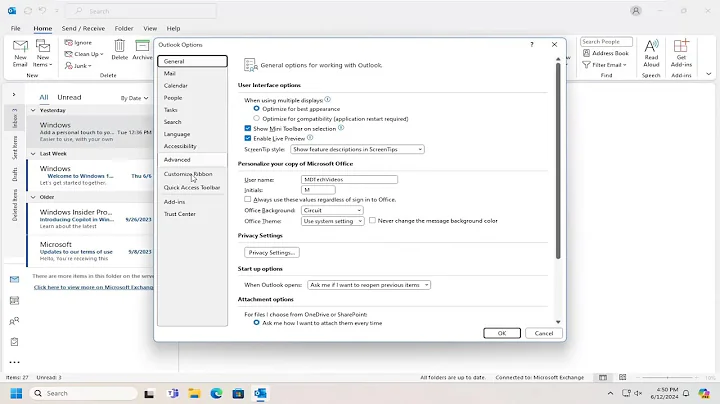This screenshot has height=404, width=720.
Task: Open File Explorer from taskbar
Action: tap(194, 393)
